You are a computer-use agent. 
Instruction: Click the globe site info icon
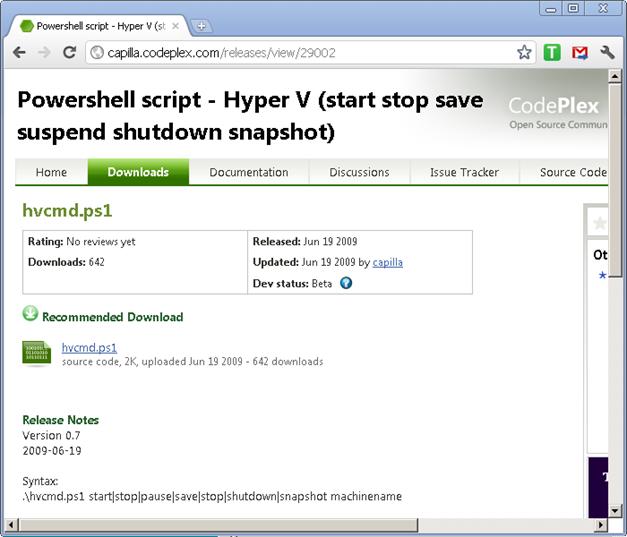(97, 52)
